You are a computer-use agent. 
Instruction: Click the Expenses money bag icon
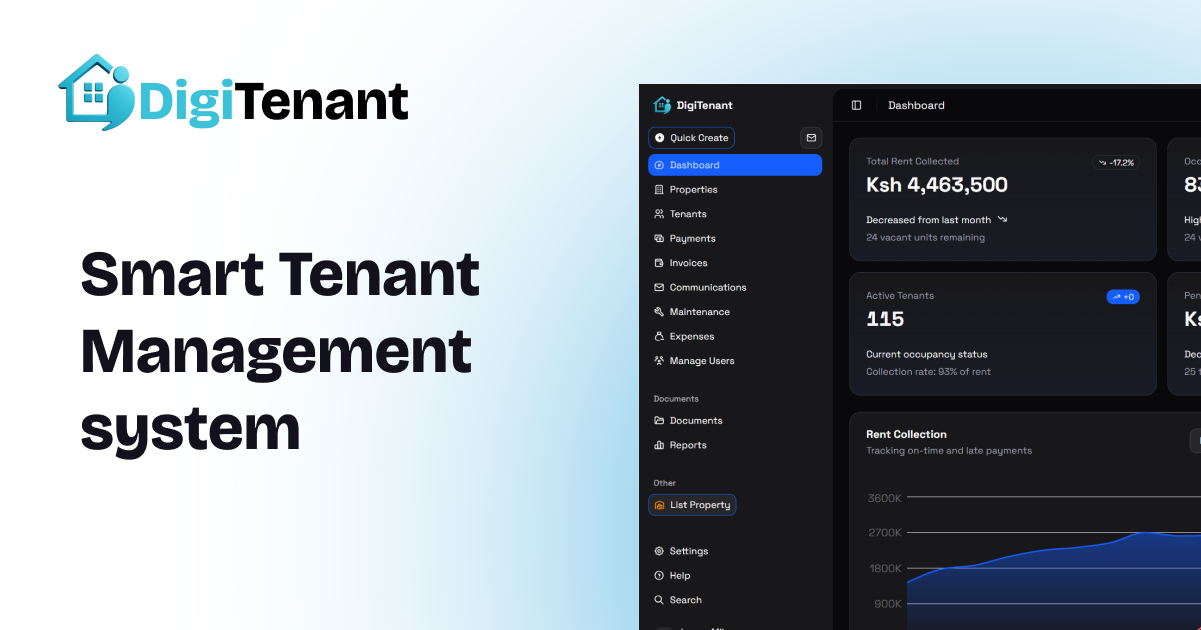pyautogui.click(x=659, y=337)
